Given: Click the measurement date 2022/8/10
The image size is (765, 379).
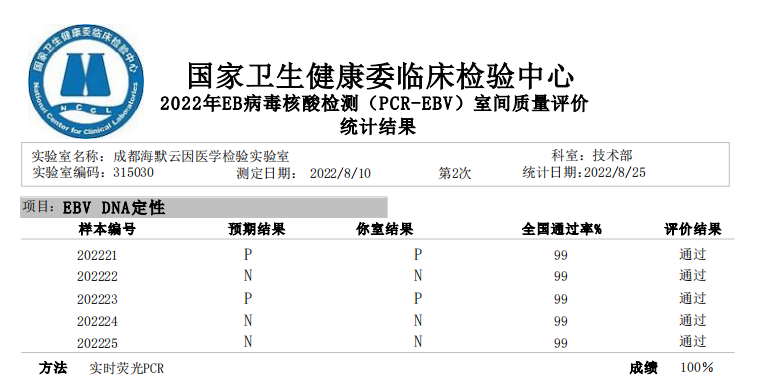Looking at the screenshot, I should (x=340, y=174).
